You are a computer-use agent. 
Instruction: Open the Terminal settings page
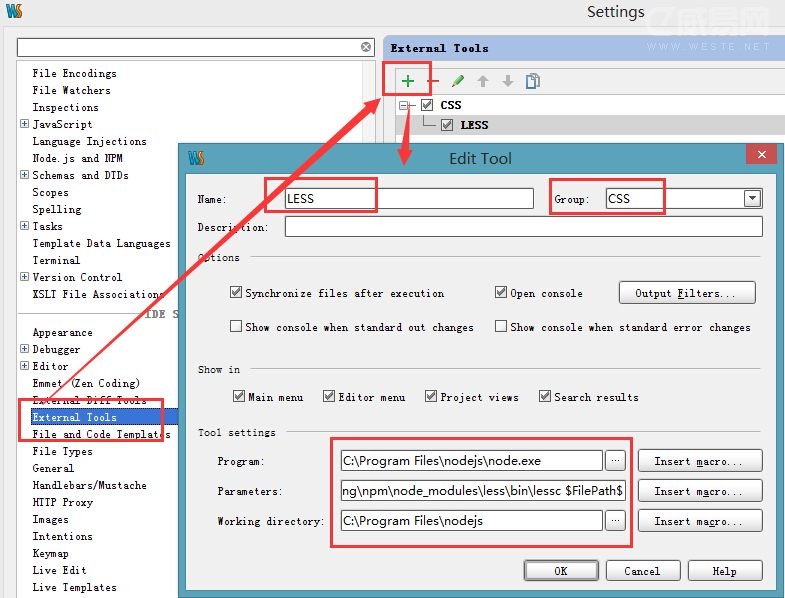(x=56, y=260)
